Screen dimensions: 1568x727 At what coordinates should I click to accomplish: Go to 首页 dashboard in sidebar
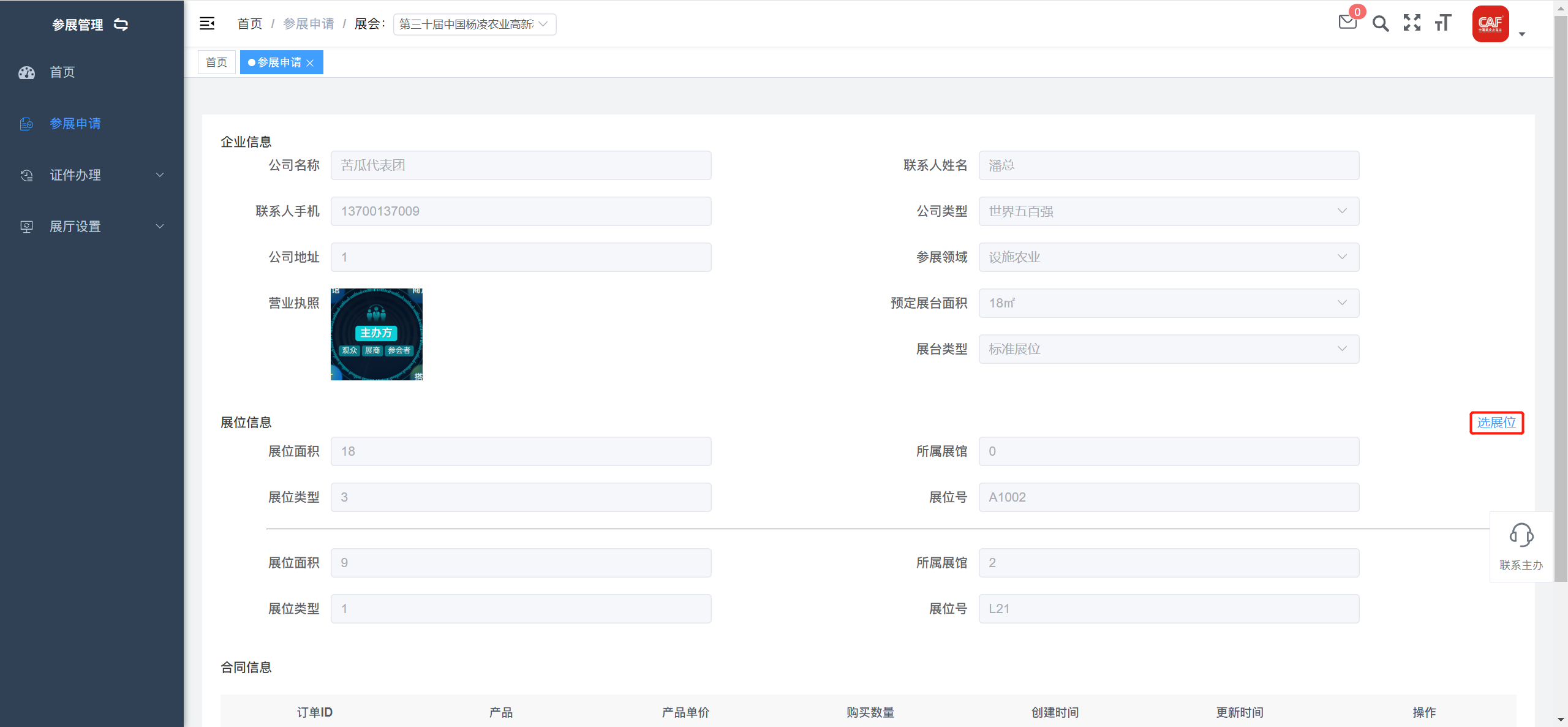[62, 72]
